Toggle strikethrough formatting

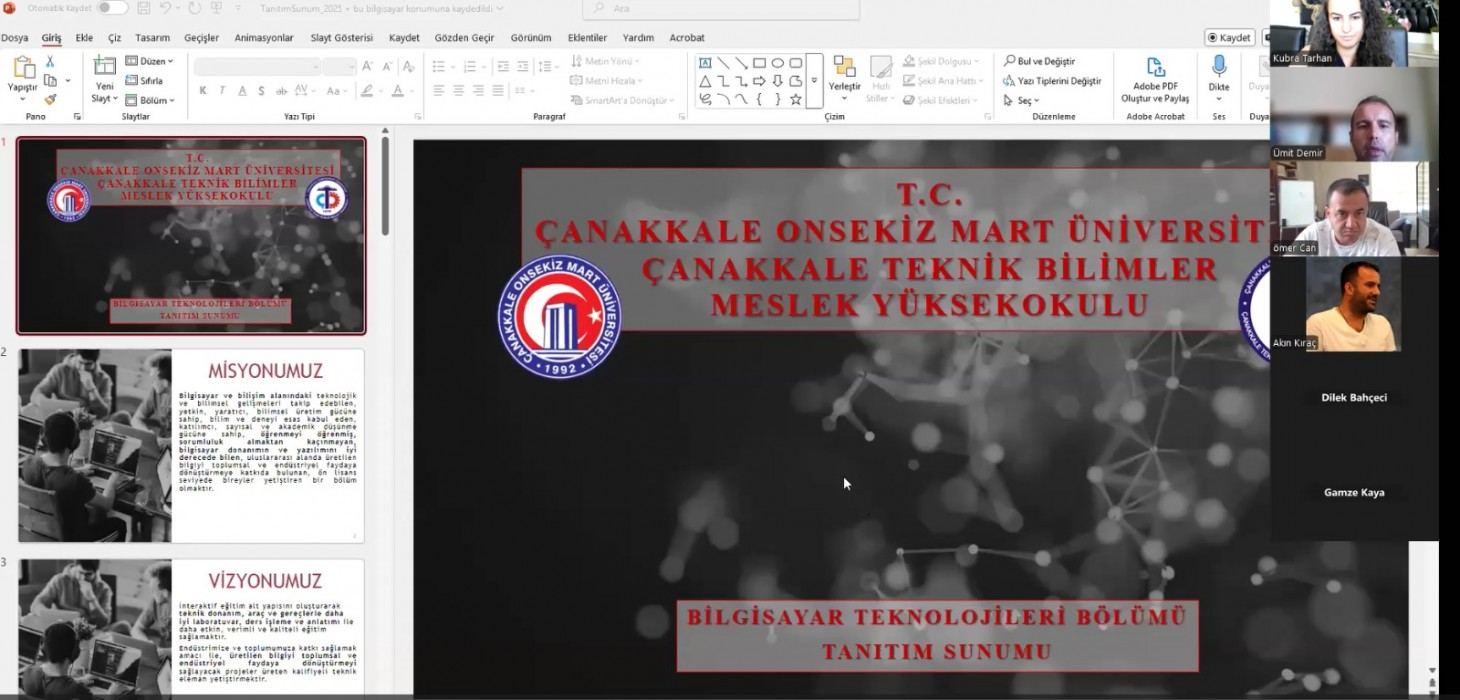tap(281, 90)
